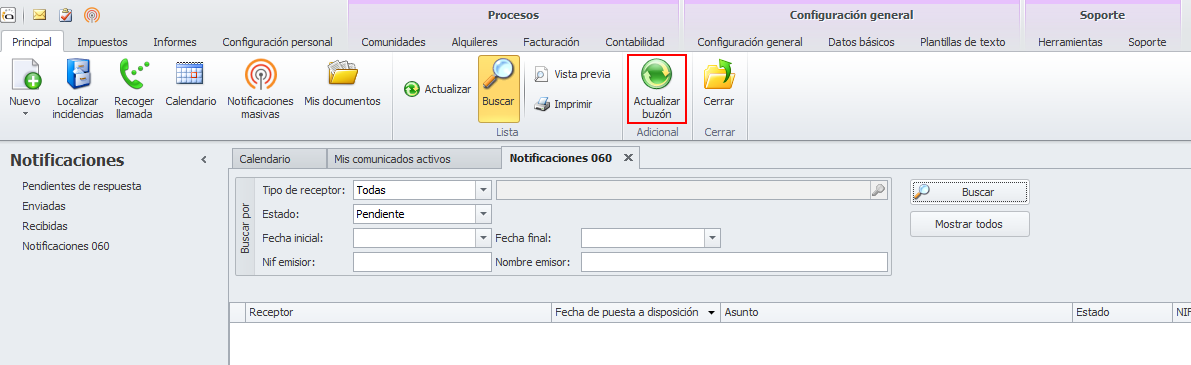This screenshot has width=1191, height=365.
Task: Click the Mostrar todos button
Action: pyautogui.click(x=970, y=225)
